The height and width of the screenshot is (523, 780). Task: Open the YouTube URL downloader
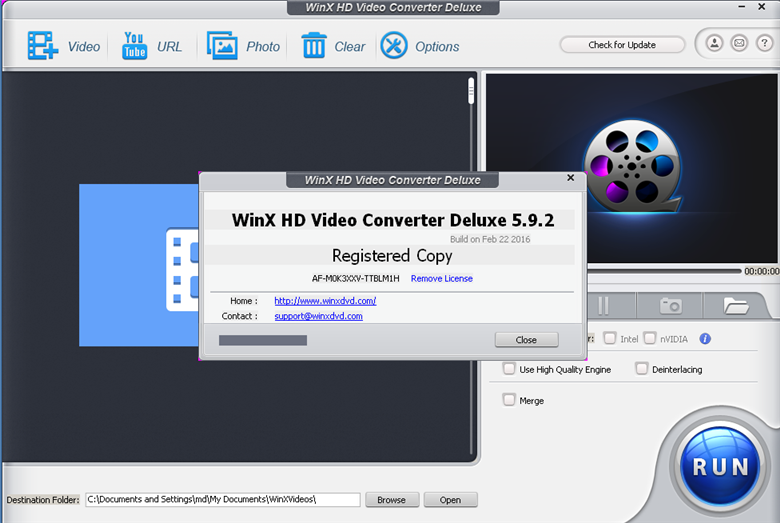coord(134,46)
